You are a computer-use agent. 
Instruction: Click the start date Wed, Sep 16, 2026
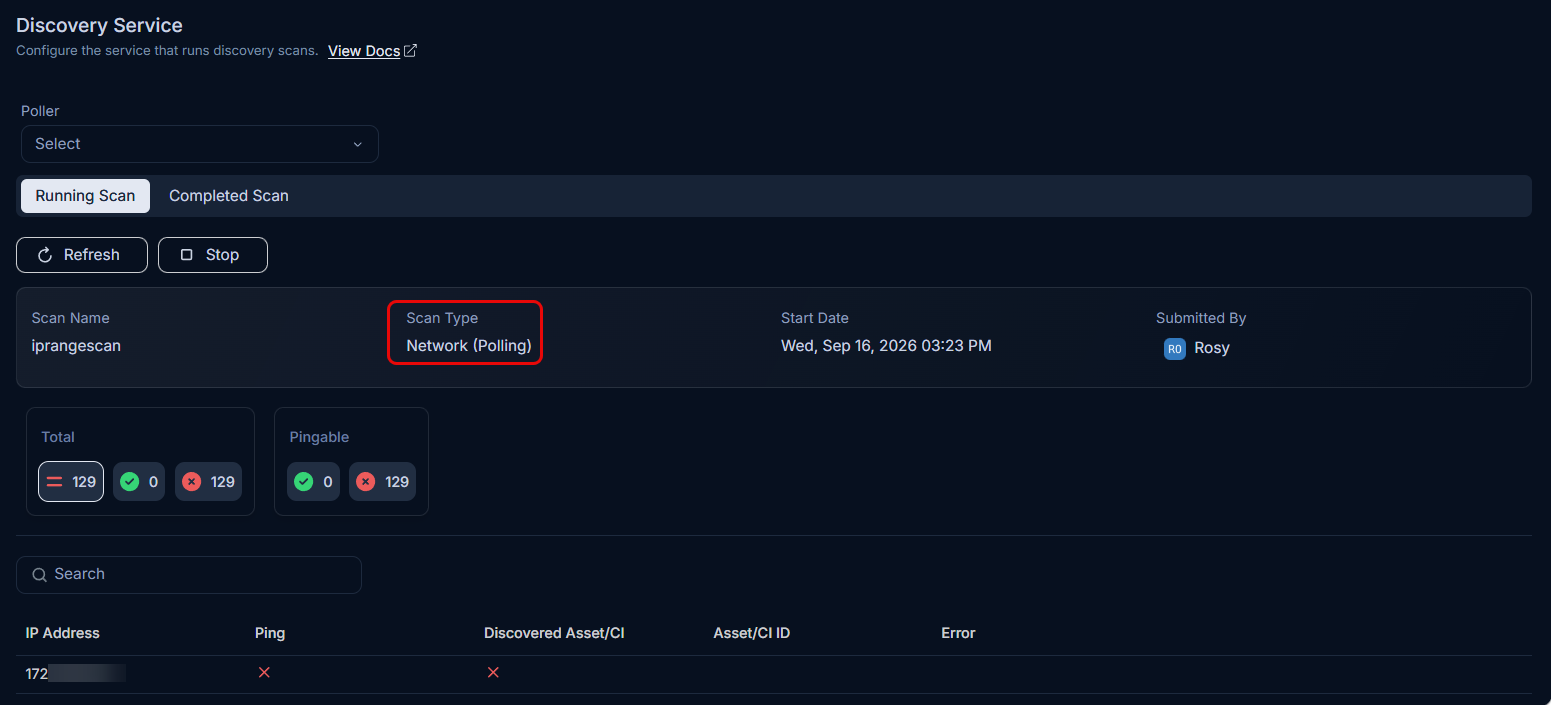click(886, 346)
